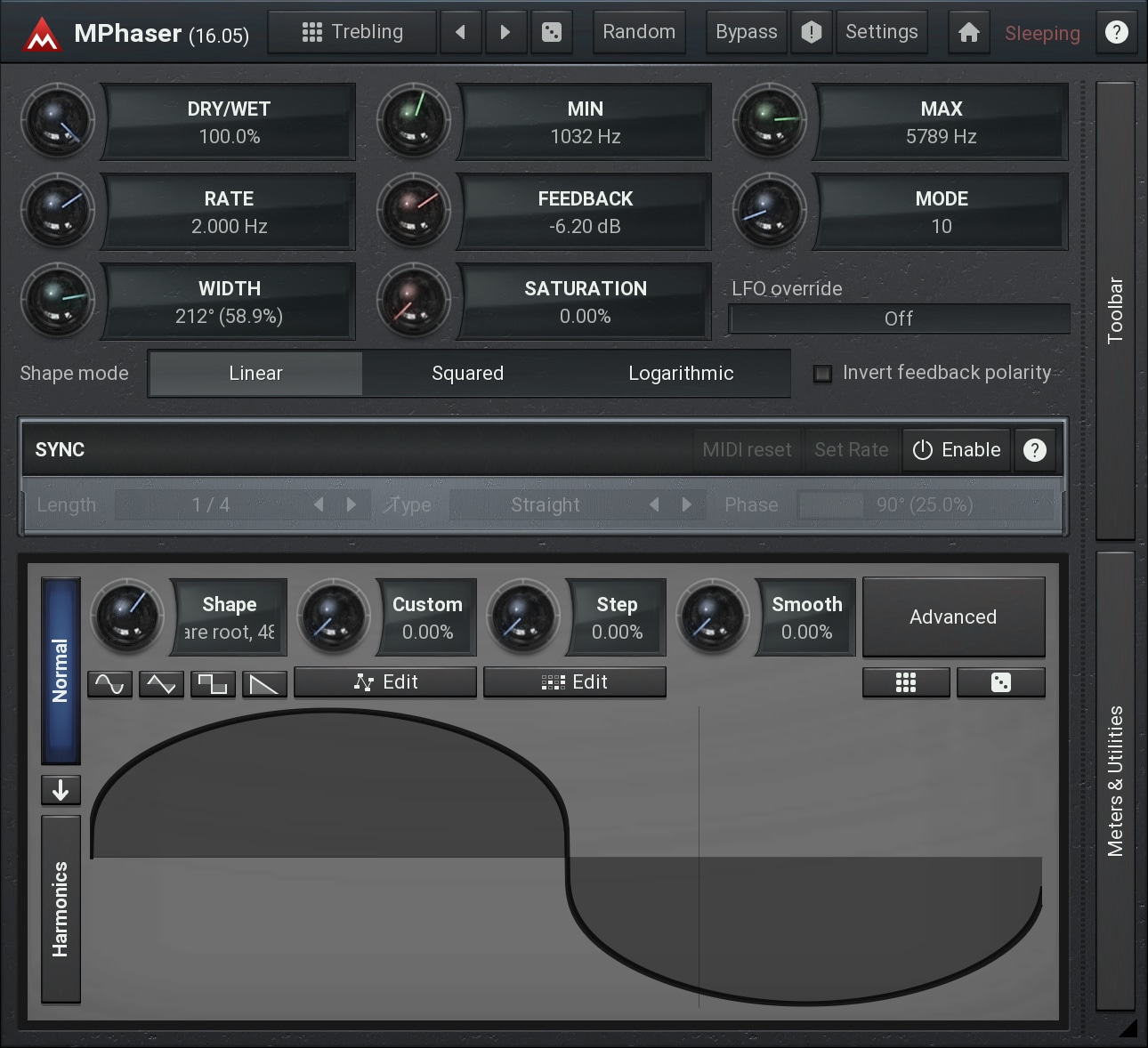
Task: Click the MIDI reset button in SYNC
Action: tap(747, 450)
